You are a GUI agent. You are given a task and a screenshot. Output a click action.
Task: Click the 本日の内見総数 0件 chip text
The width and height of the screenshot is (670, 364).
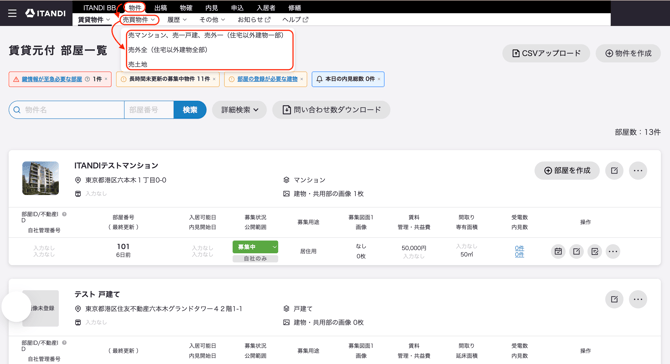pyautogui.click(x=350, y=79)
